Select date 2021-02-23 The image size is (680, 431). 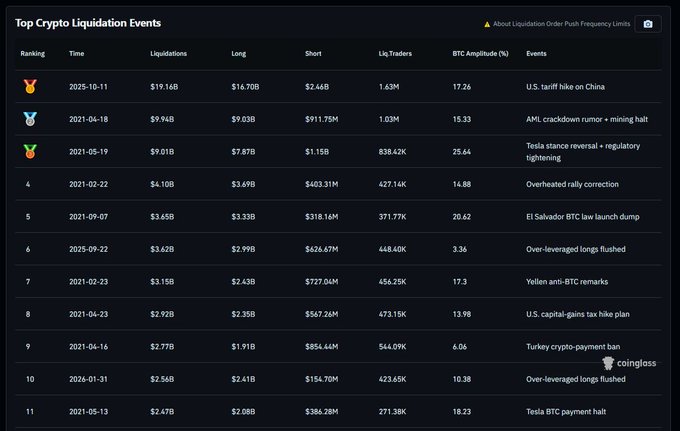pos(88,282)
